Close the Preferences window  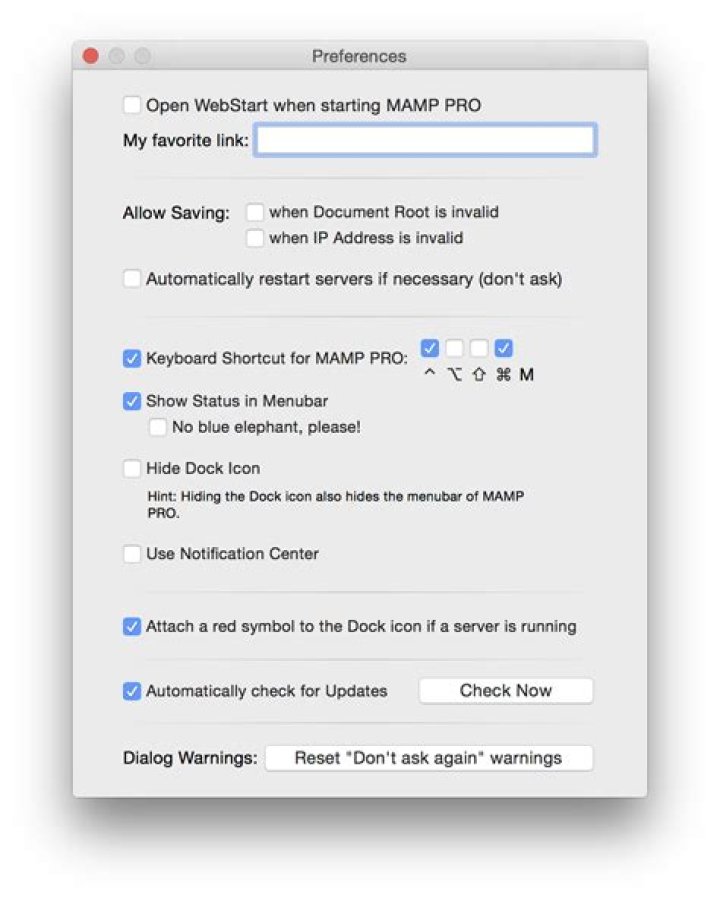(x=91, y=56)
